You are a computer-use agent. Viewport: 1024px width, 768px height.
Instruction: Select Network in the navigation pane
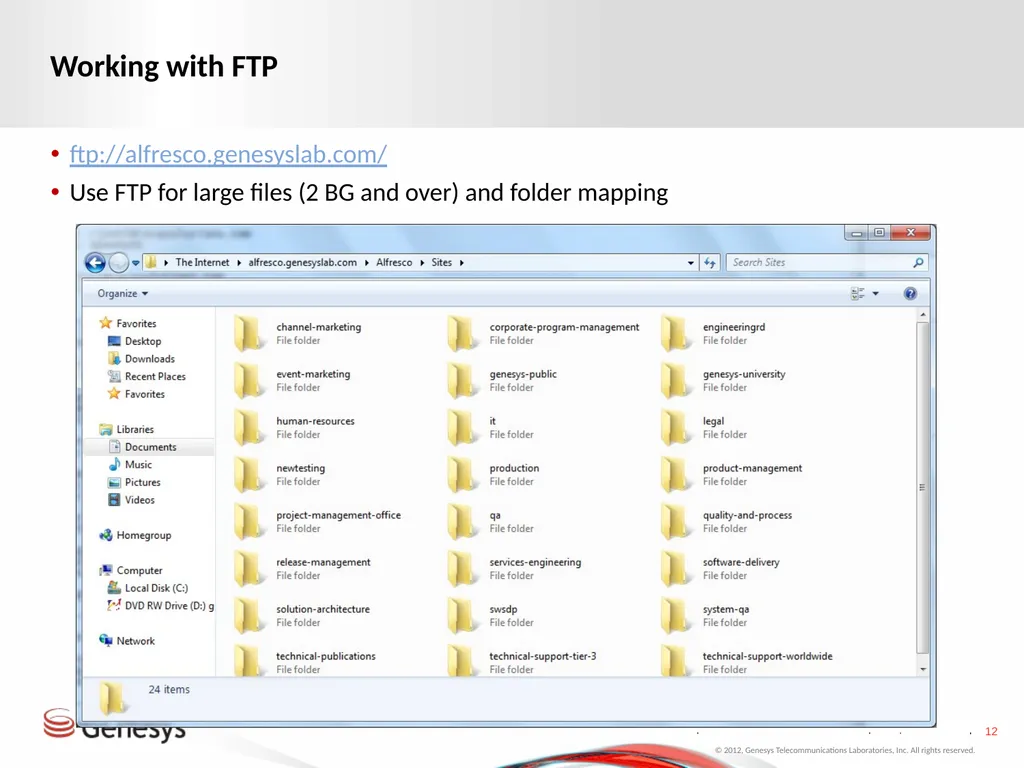click(x=127, y=641)
